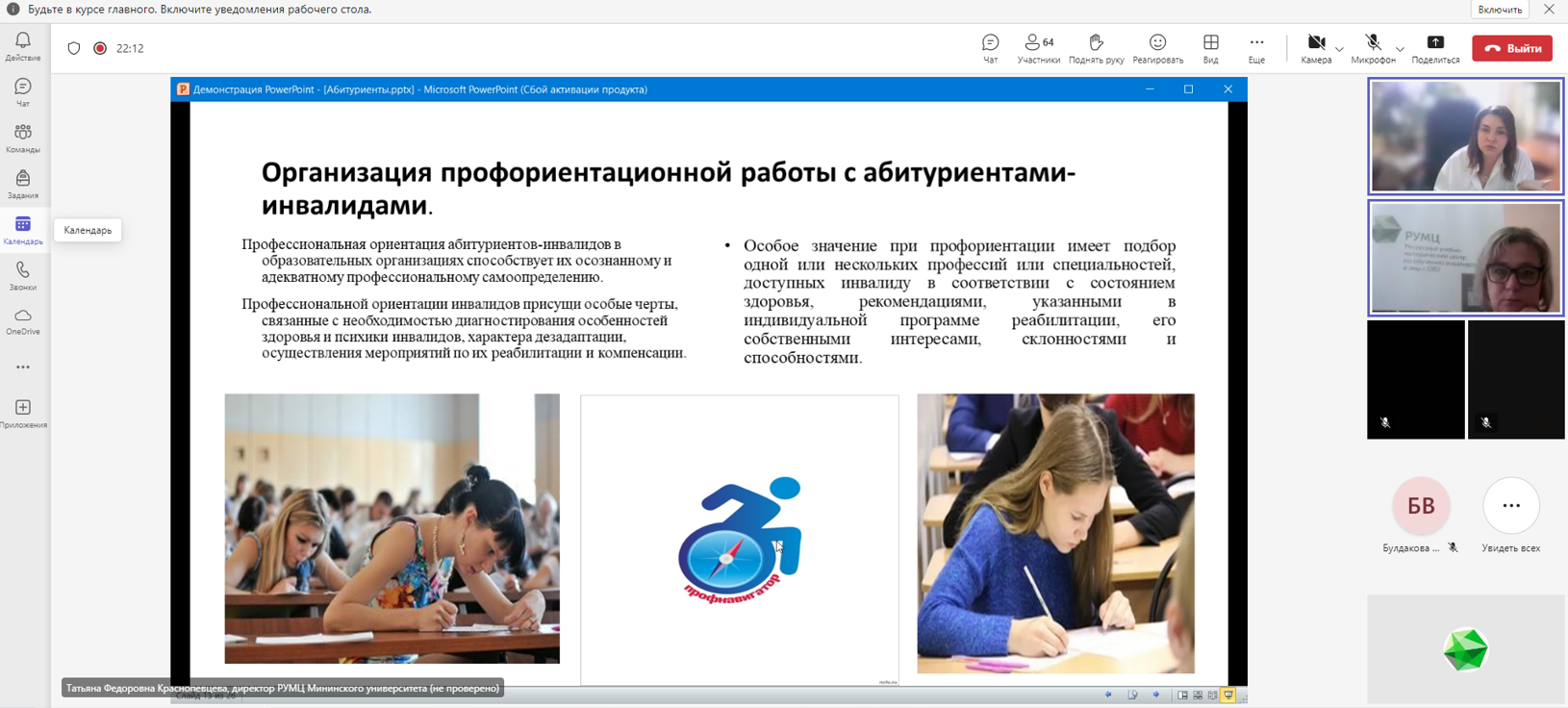Switch to Slide Sorter view in PowerPoint

[1198, 695]
